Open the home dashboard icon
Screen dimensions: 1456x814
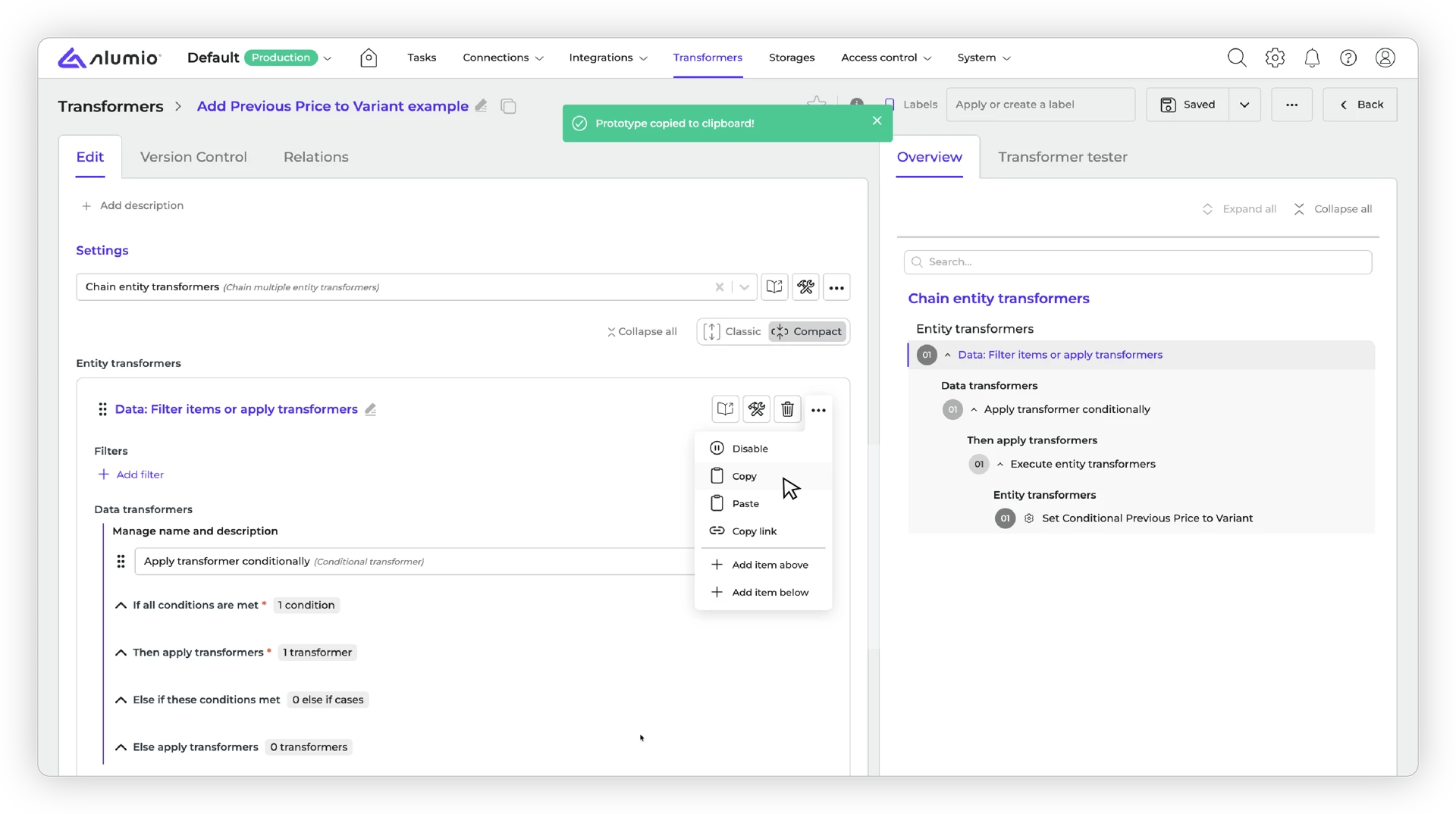[369, 58]
